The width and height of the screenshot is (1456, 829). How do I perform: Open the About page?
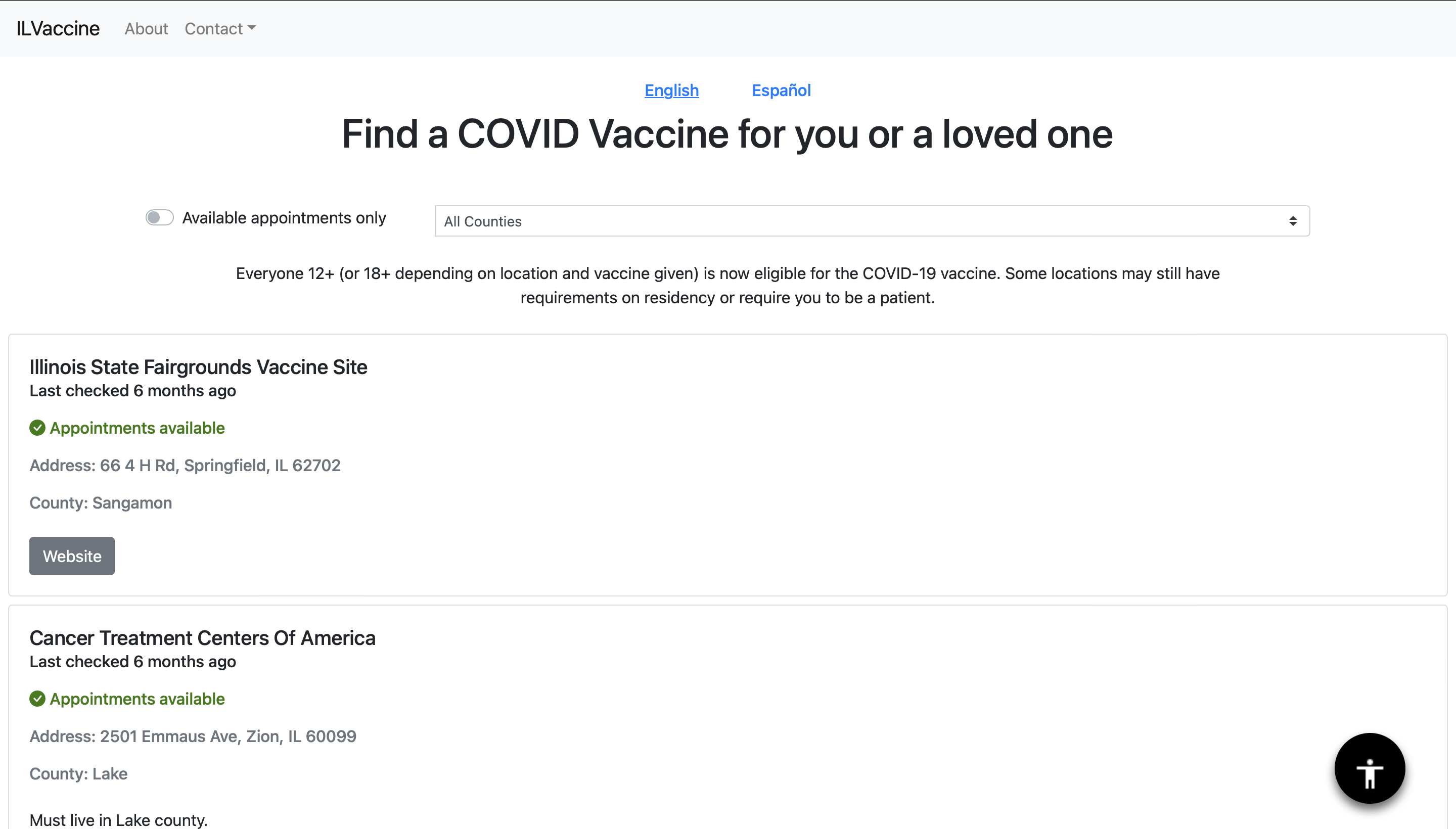(146, 28)
